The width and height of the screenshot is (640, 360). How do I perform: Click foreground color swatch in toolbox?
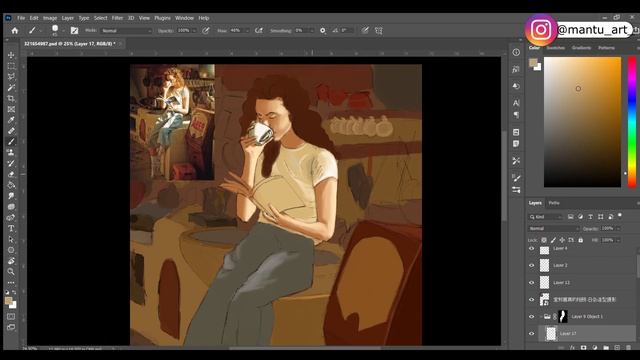click(8, 301)
